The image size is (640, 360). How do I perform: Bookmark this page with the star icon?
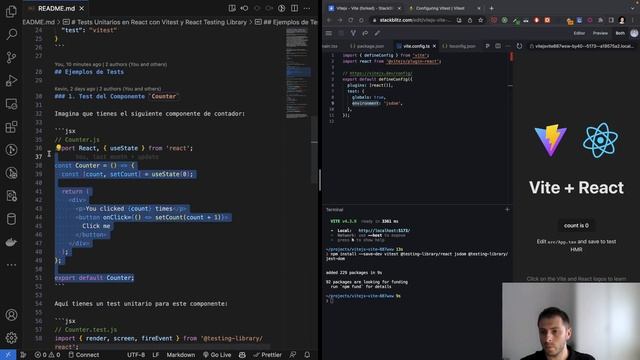[x=480, y=20]
